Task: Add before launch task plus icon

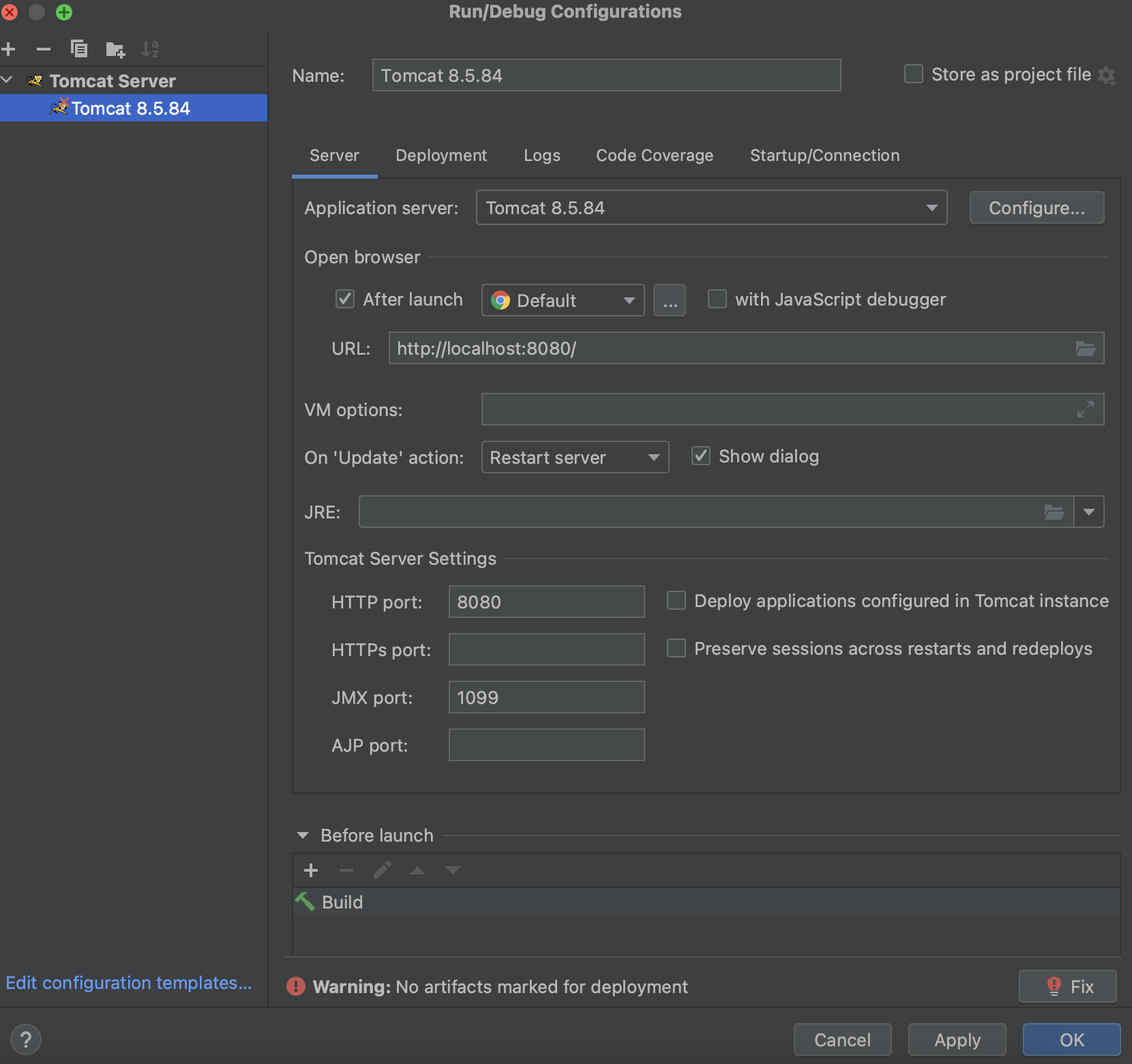Action: (x=311, y=870)
